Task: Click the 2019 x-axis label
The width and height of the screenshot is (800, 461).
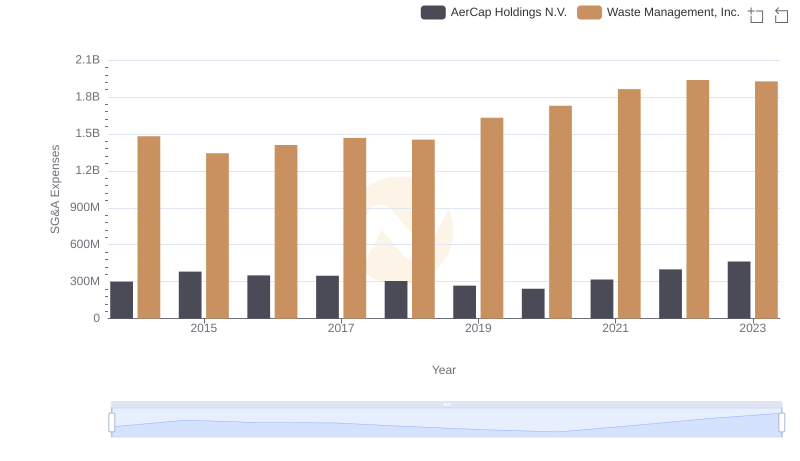Action: (478, 328)
